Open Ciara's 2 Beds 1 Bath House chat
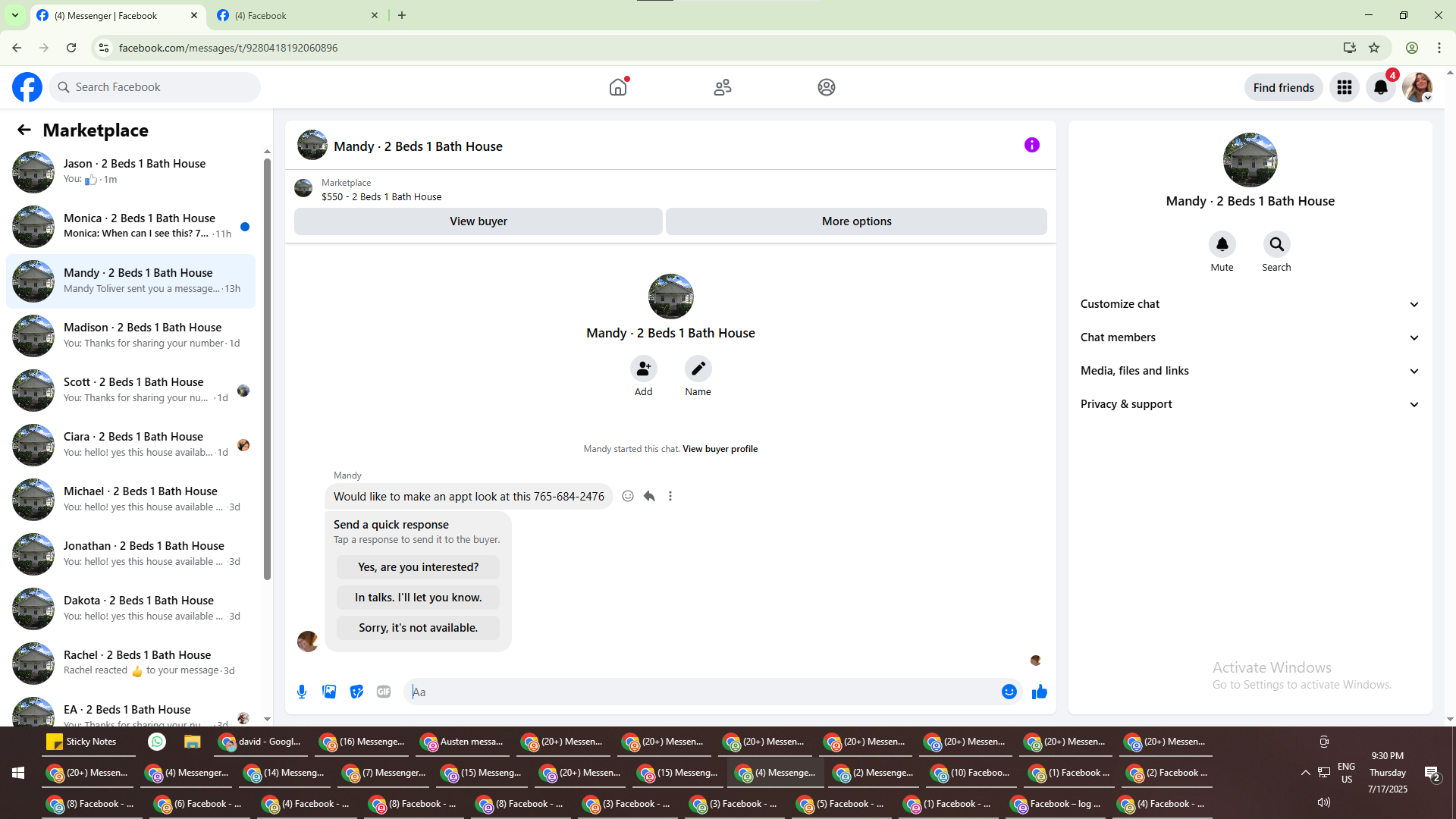Viewport: 1456px width, 819px height. 130,444
